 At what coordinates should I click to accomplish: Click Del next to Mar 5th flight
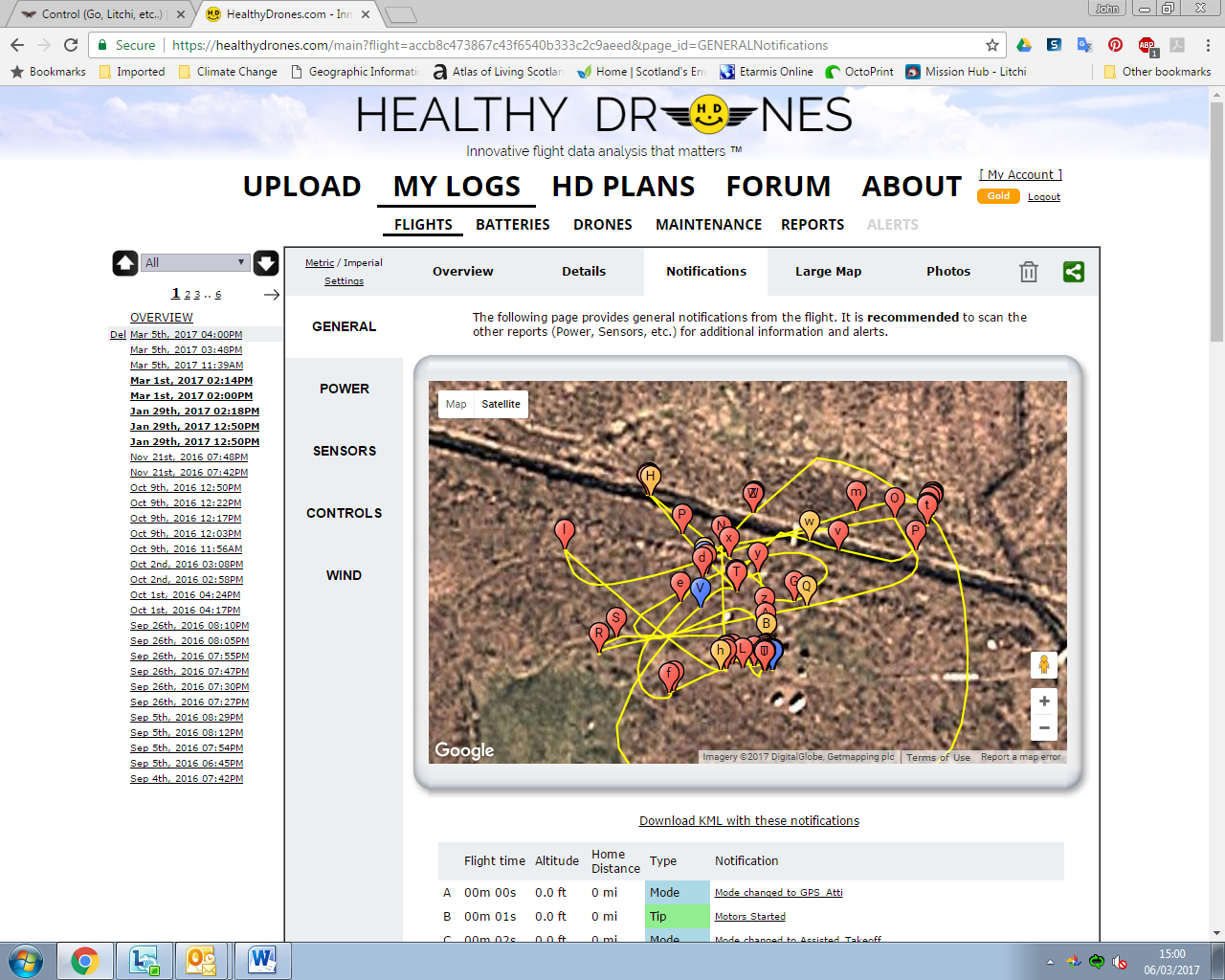(118, 335)
